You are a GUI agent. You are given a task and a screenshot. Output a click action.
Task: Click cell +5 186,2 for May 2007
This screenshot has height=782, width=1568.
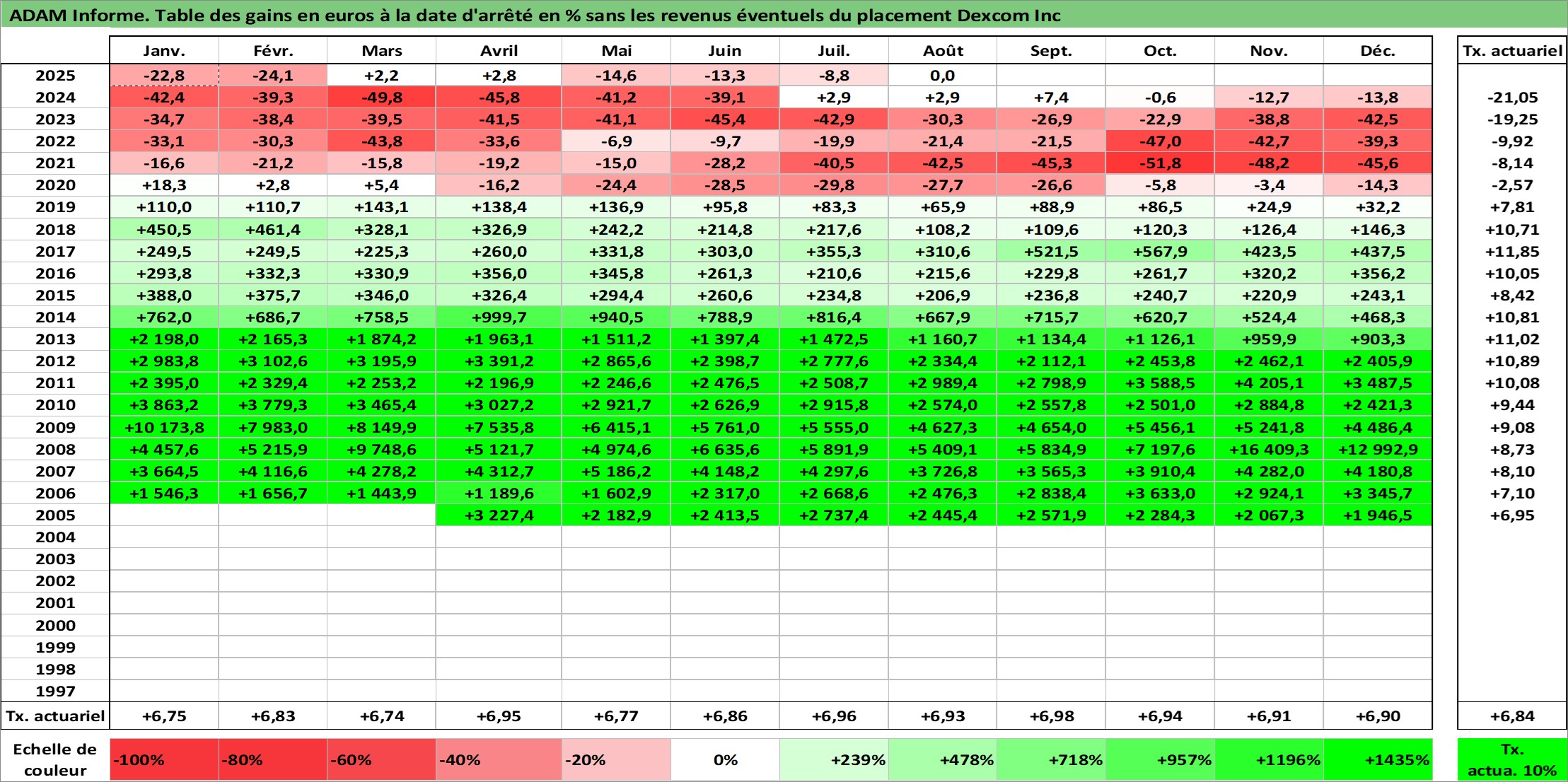tap(616, 472)
